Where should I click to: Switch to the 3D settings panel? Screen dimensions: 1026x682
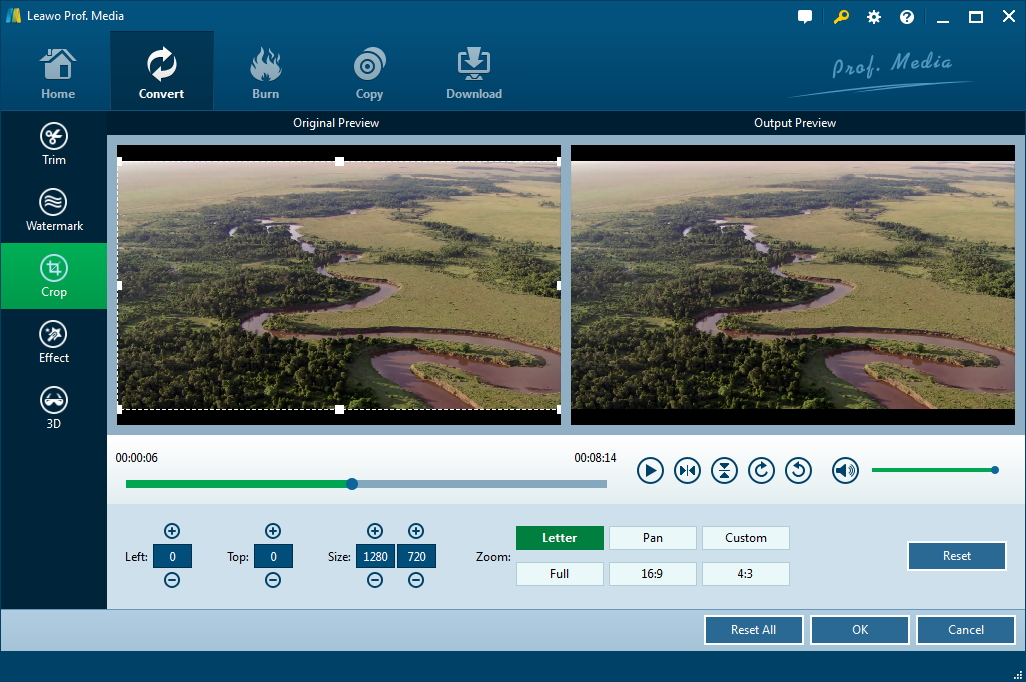tap(54, 407)
